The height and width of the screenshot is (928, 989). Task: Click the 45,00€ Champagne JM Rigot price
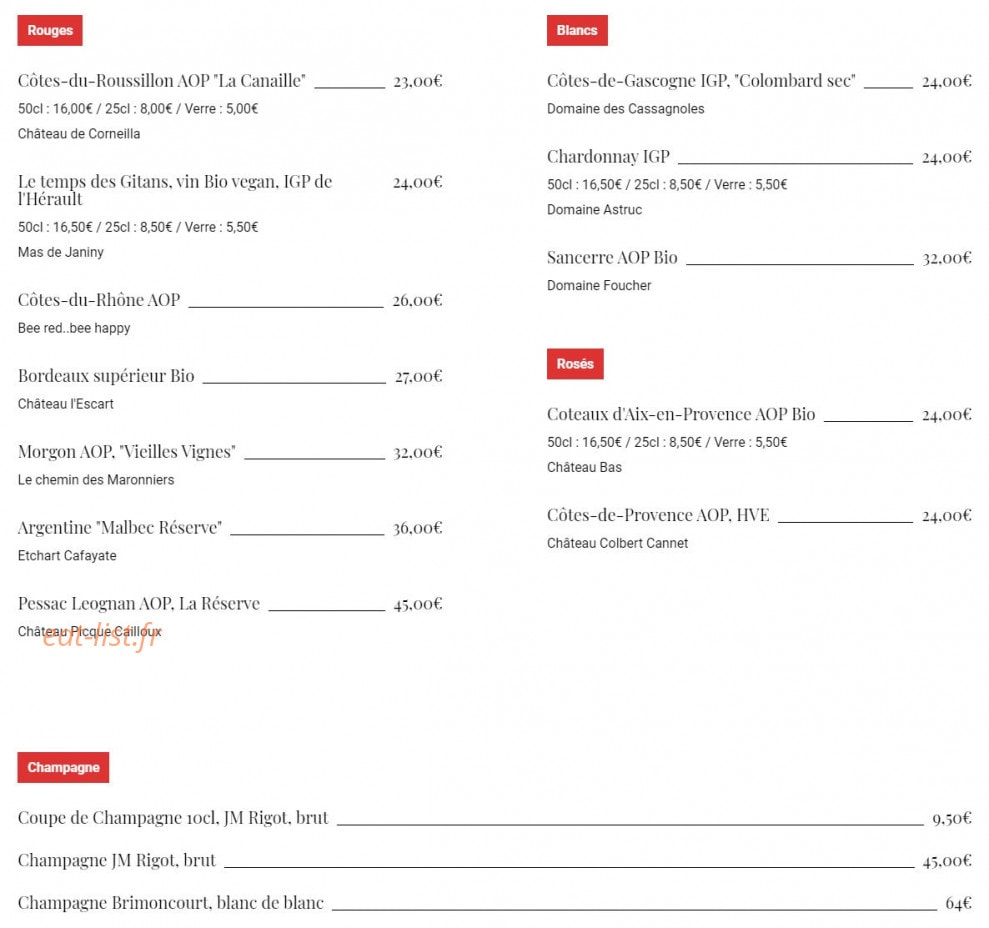(947, 860)
